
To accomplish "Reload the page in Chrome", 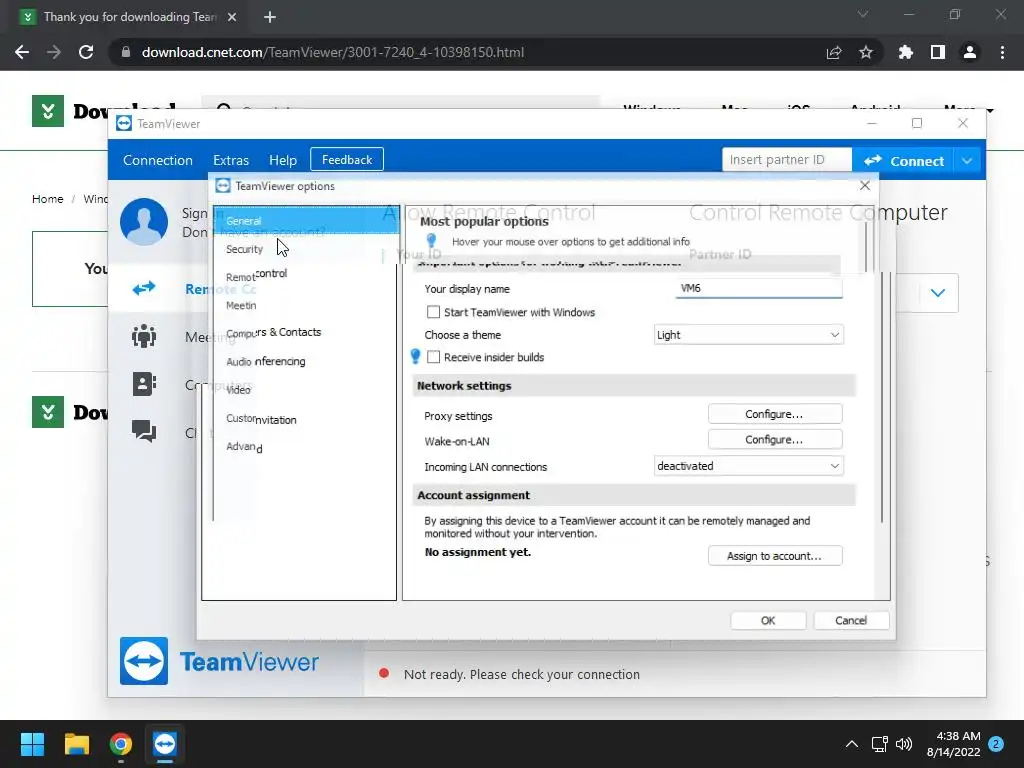I will click(x=86, y=52).
